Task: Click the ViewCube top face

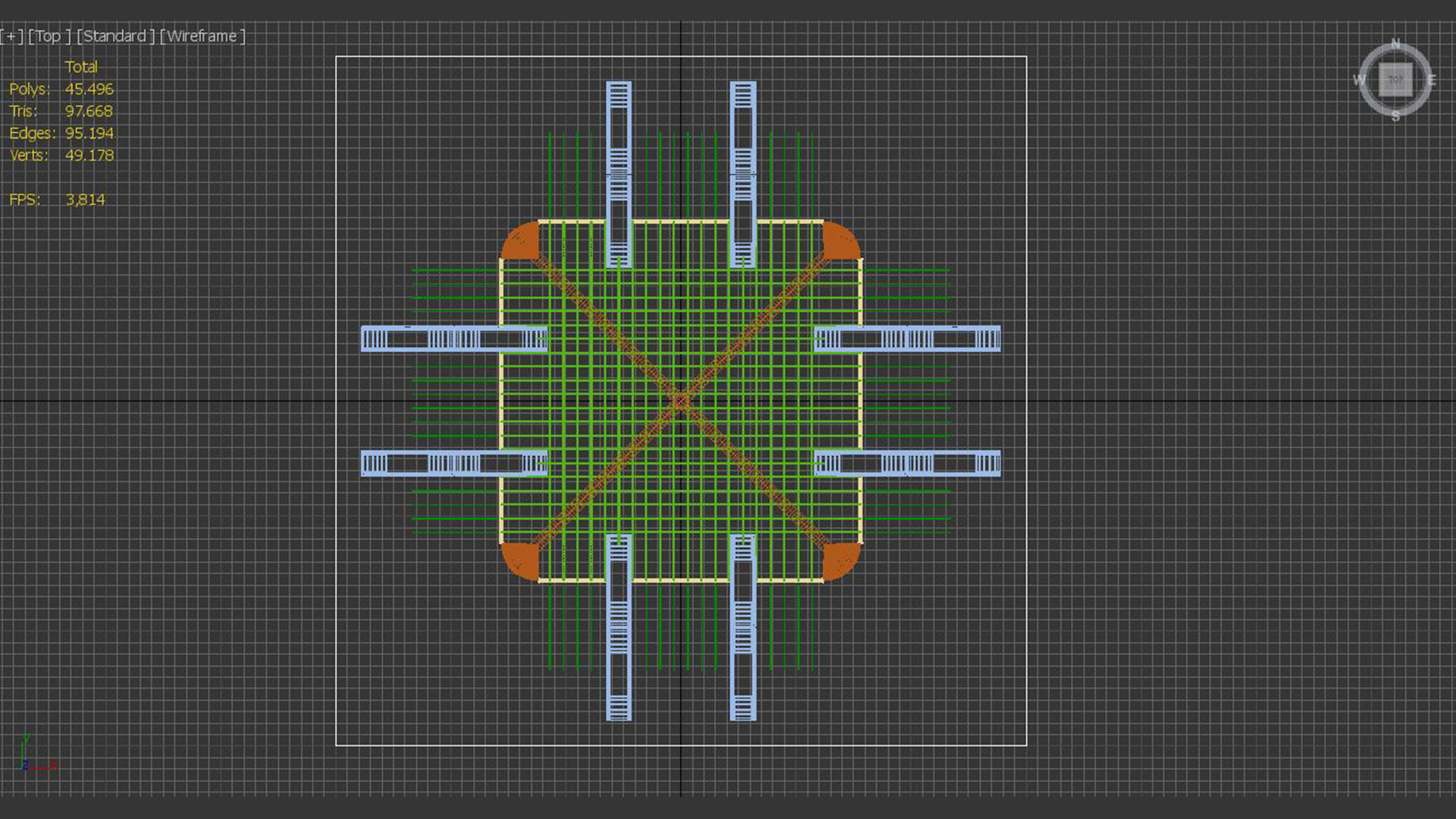Action: pos(1395,80)
